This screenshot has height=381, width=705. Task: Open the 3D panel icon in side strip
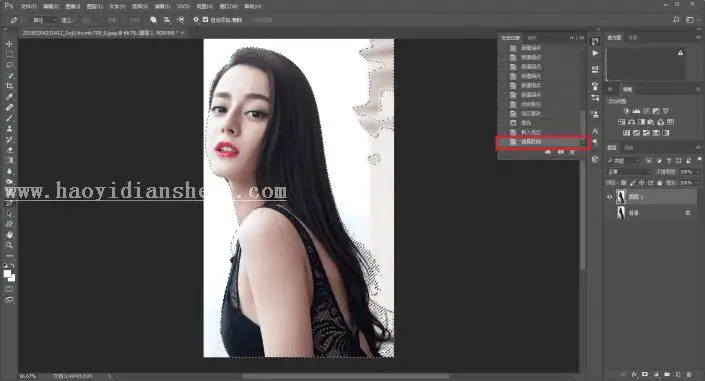(x=595, y=159)
